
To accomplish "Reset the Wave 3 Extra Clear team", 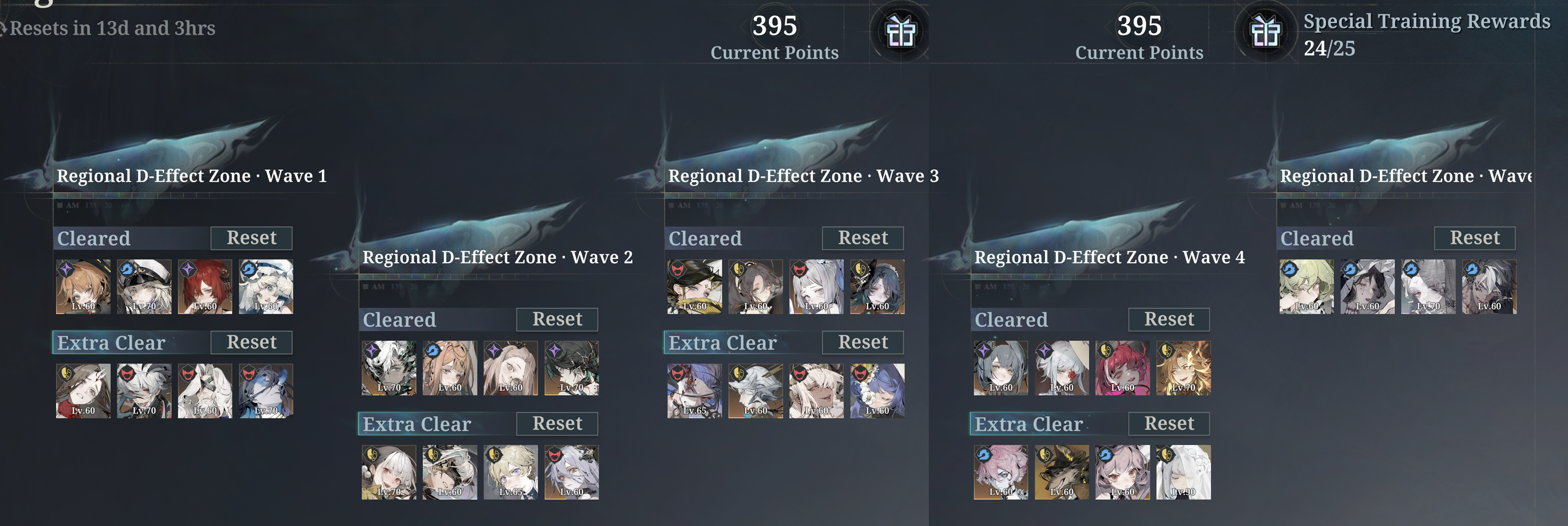I will [x=863, y=342].
